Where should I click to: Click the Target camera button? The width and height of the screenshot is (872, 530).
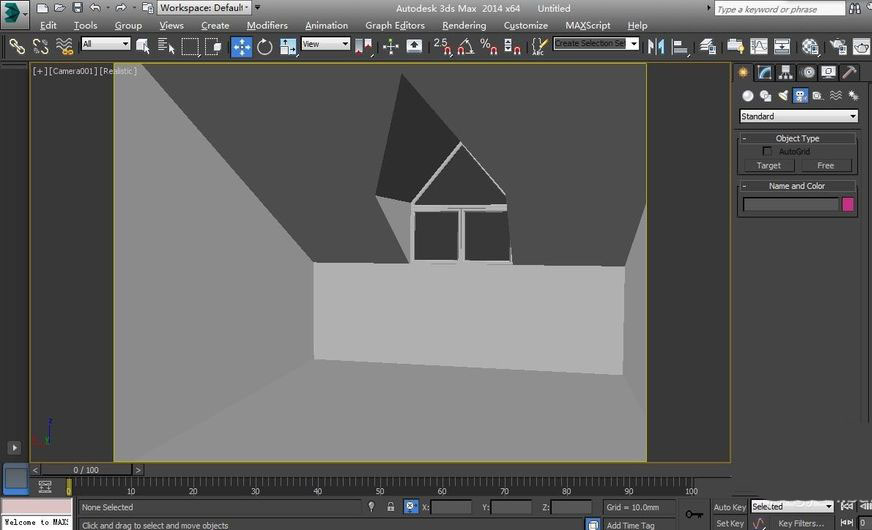coord(769,165)
